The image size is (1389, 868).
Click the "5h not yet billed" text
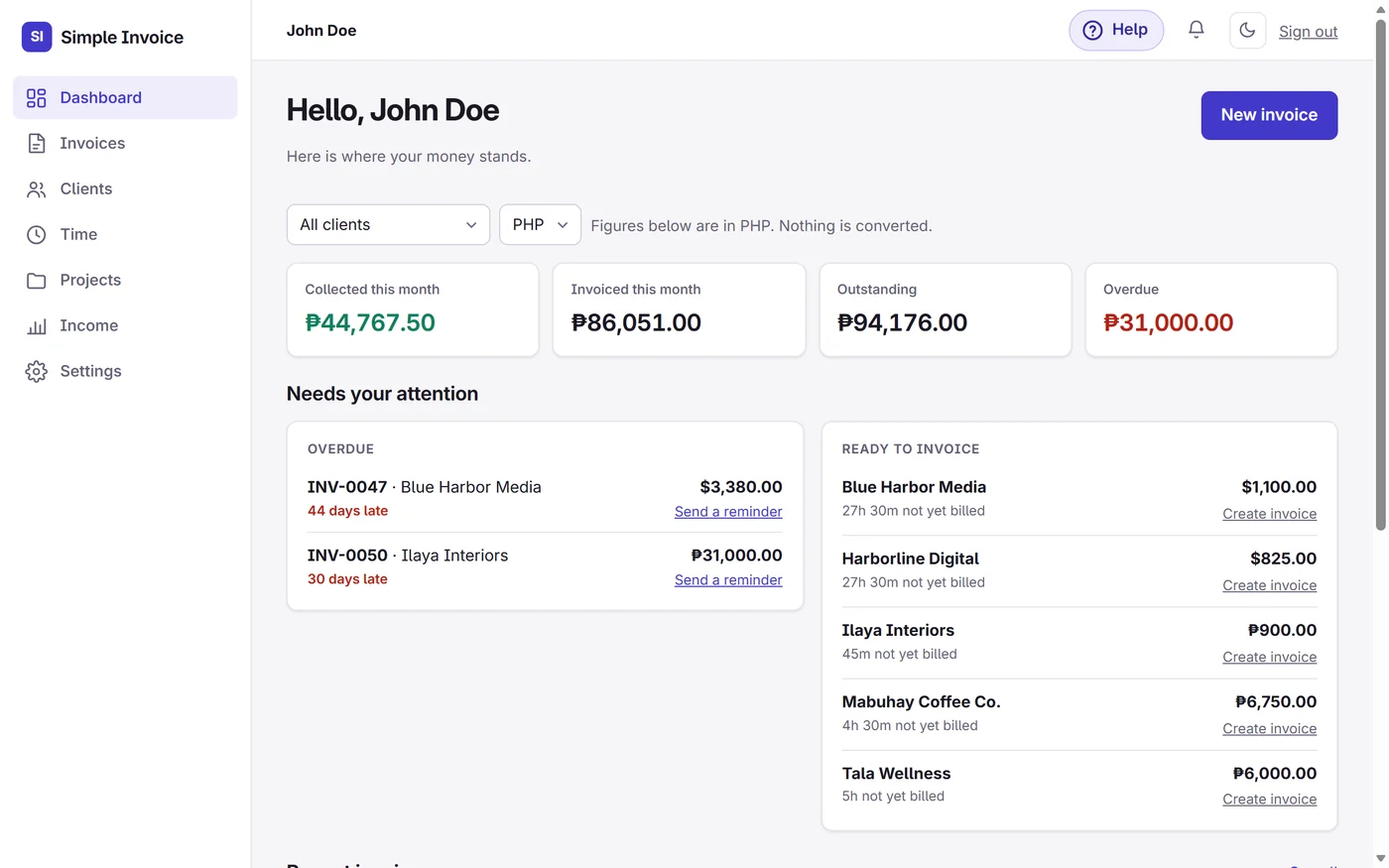coord(893,797)
